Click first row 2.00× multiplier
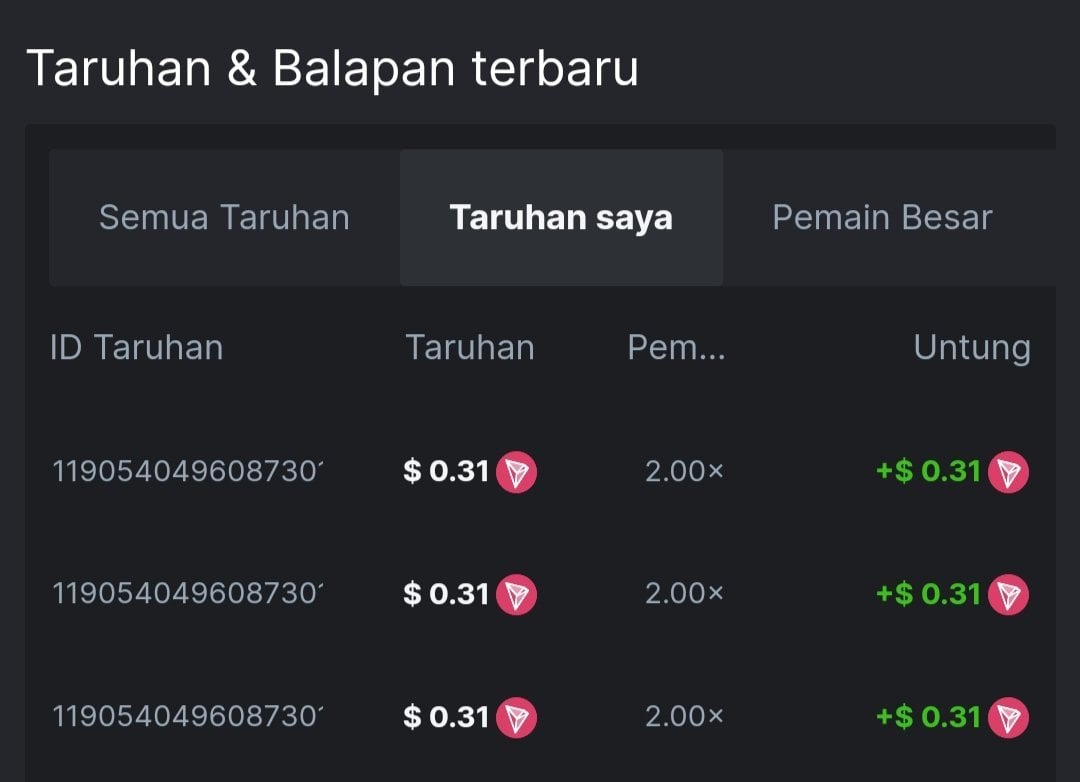1080x782 pixels. [684, 472]
